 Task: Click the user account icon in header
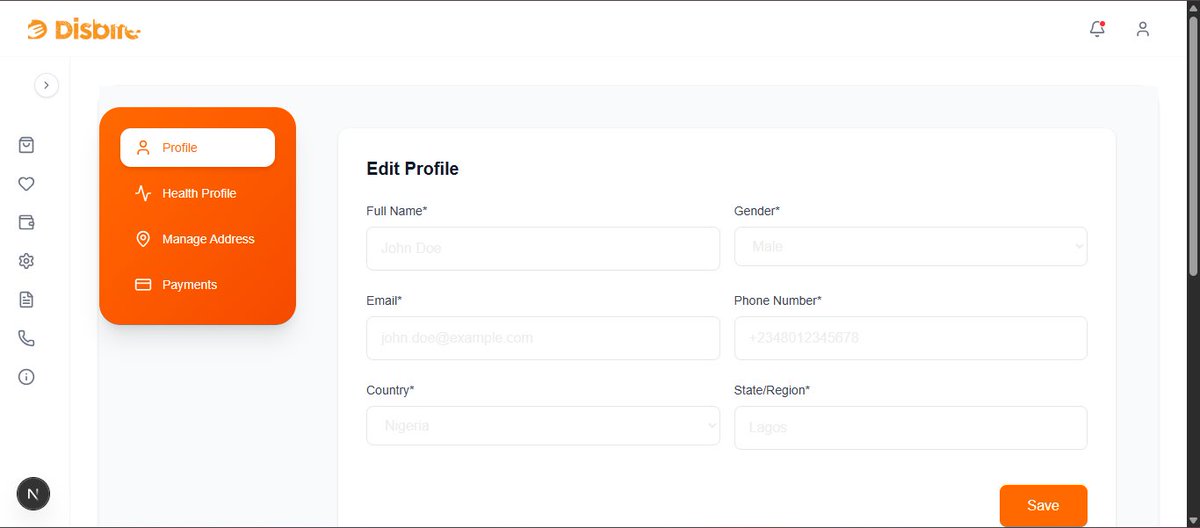pos(1142,29)
